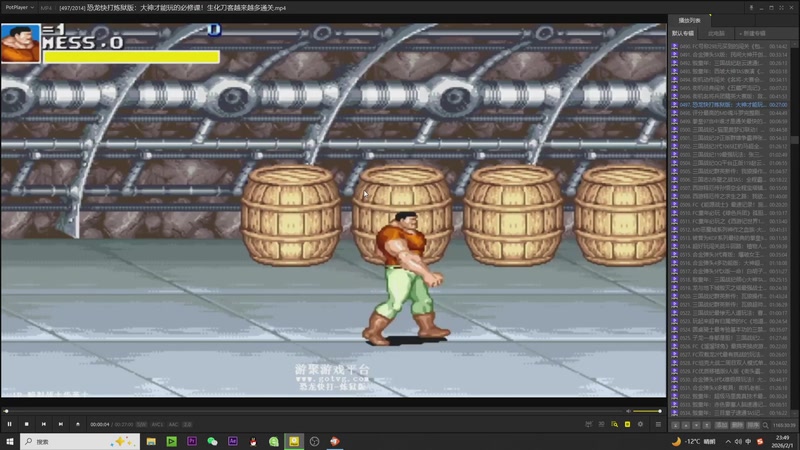Move selected playlist item down
This screenshot has height=450, width=800.
pyautogui.click(x=696, y=425)
